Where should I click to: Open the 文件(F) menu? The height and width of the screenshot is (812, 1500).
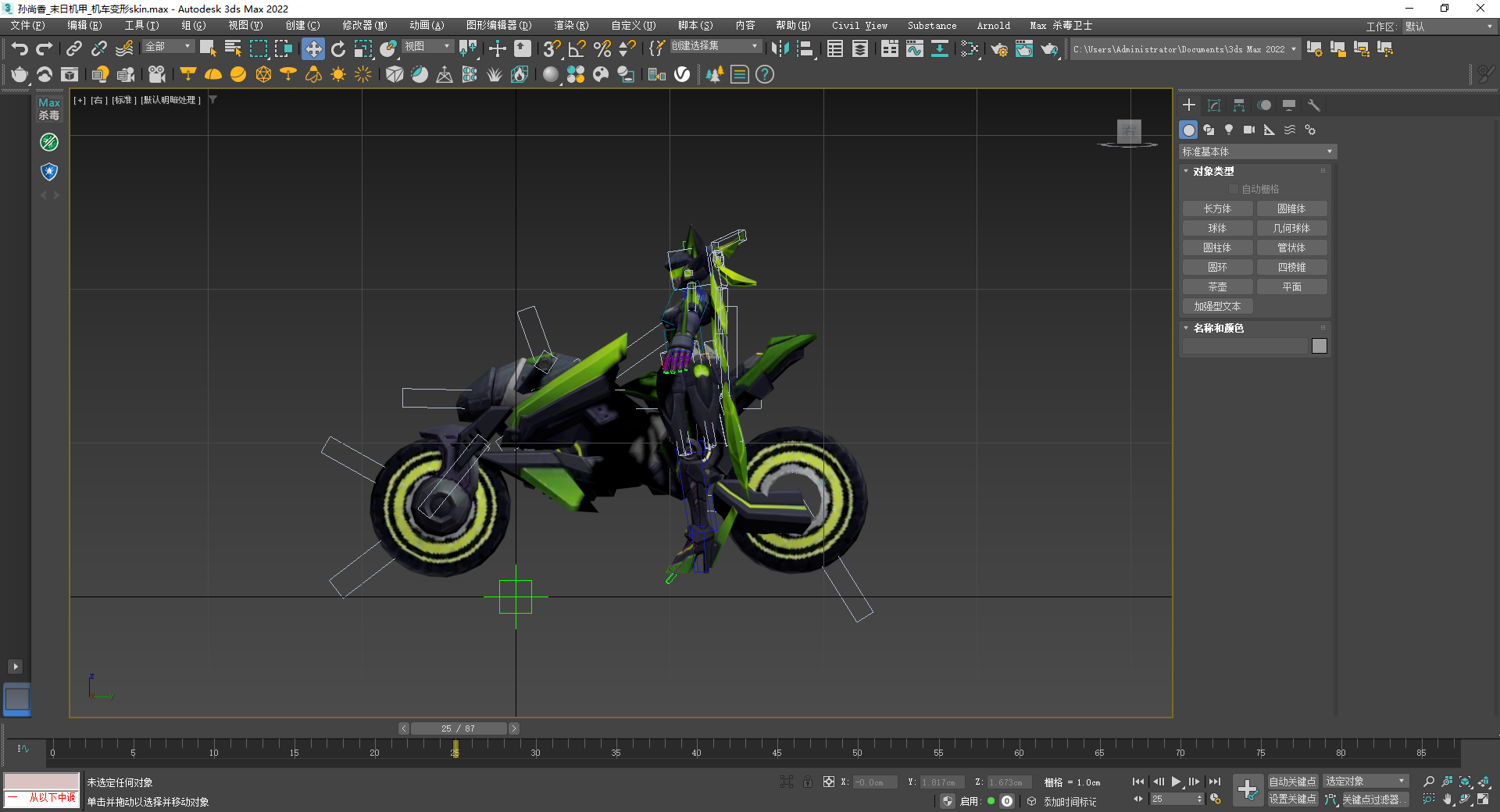click(27, 26)
